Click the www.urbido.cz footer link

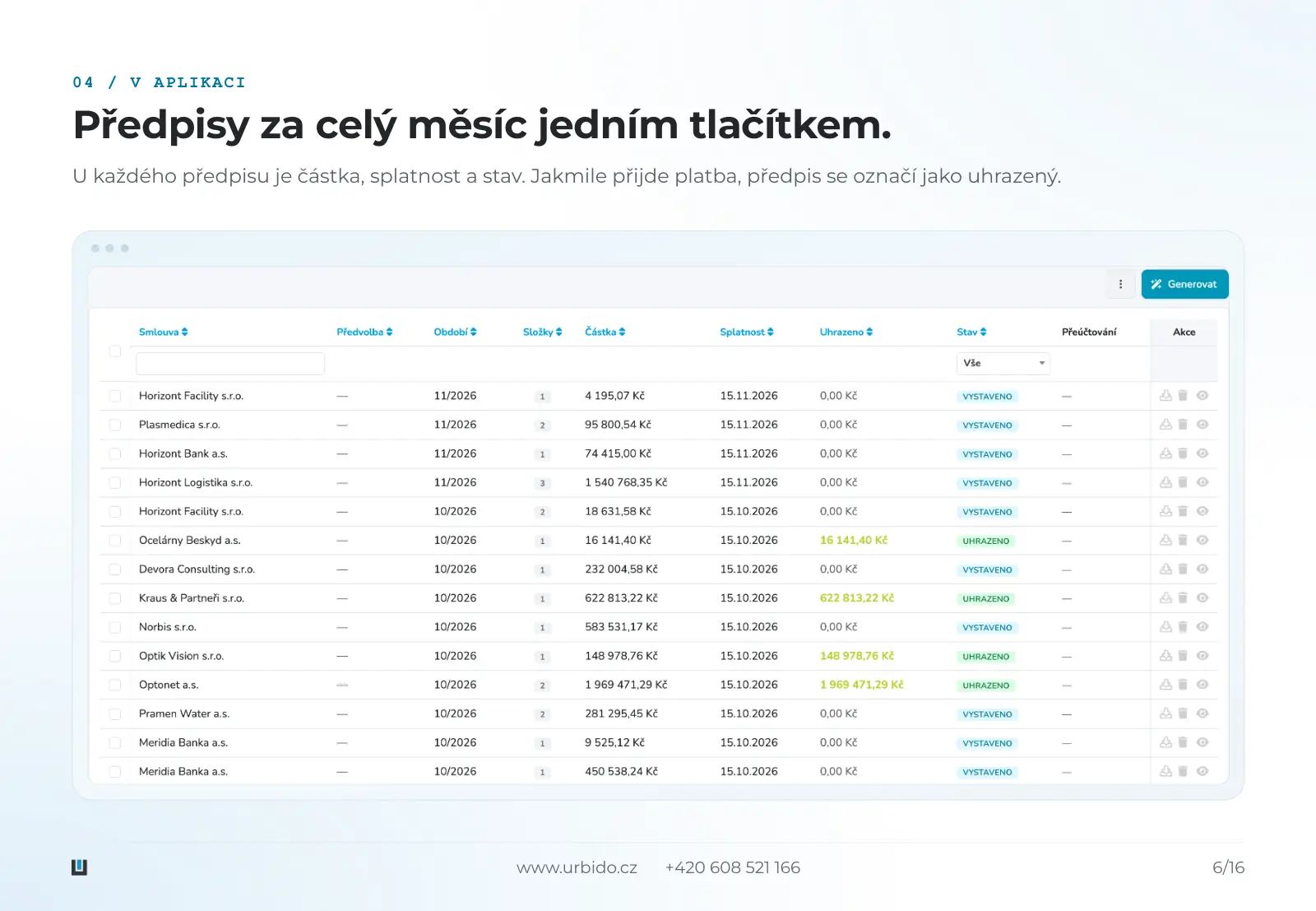point(577,867)
